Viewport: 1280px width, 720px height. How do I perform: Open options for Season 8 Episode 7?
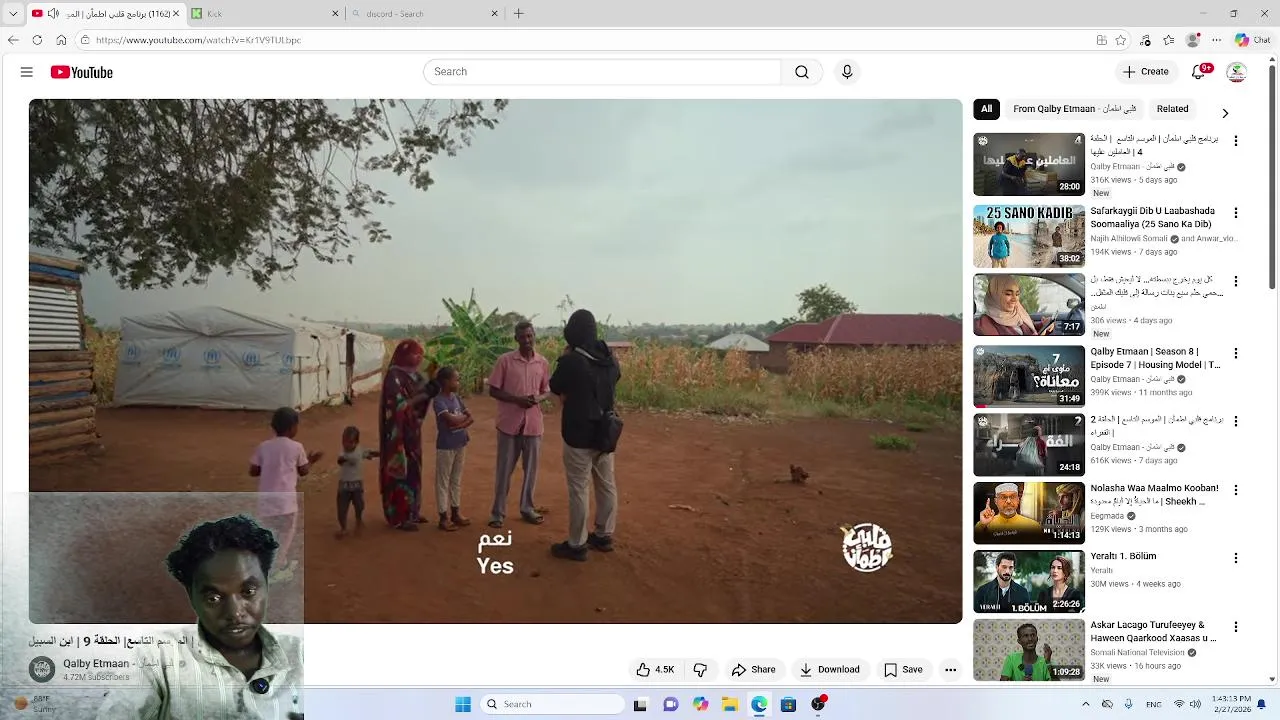[x=1236, y=353]
